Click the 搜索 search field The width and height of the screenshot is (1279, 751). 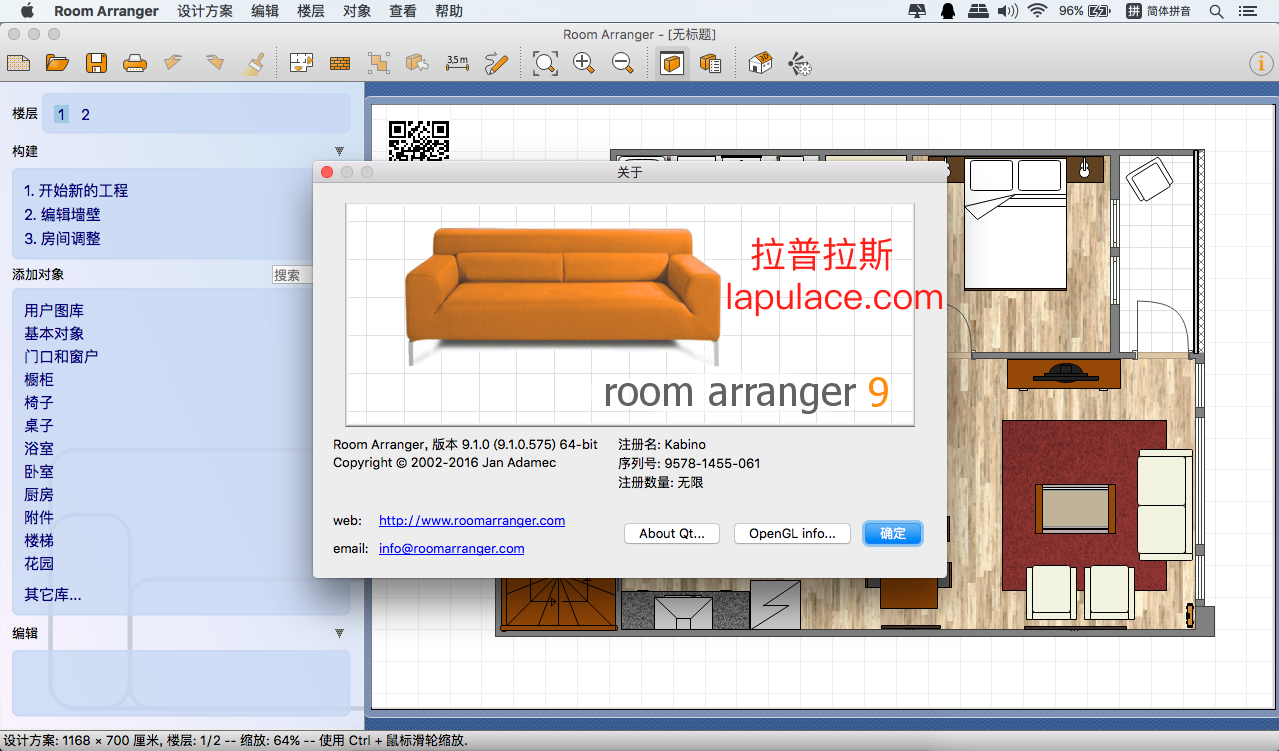point(292,275)
